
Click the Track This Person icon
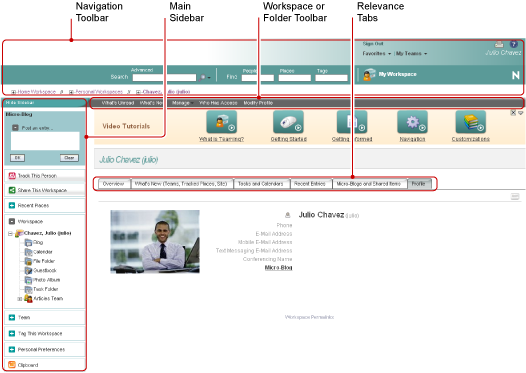tap(12, 175)
